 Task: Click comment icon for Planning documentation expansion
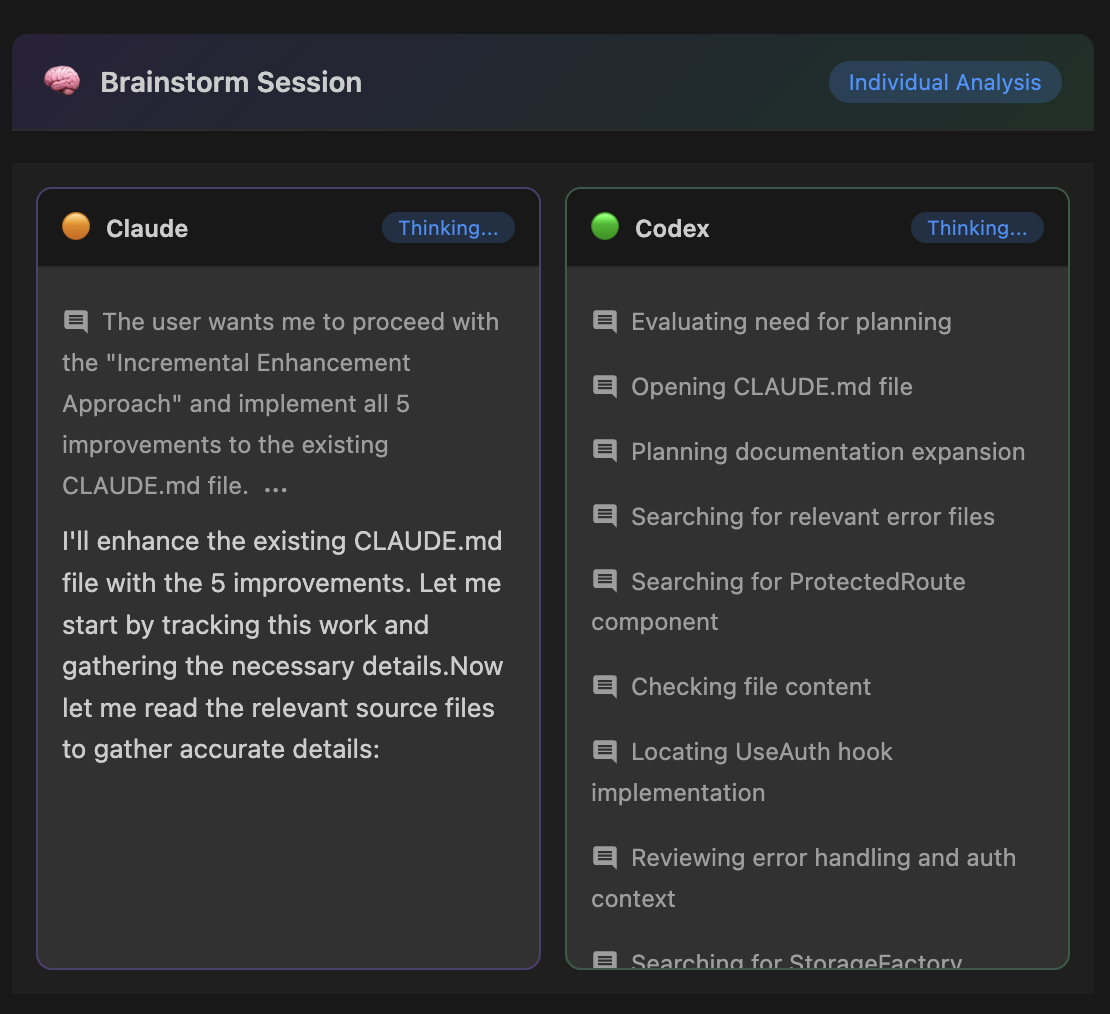pos(605,451)
